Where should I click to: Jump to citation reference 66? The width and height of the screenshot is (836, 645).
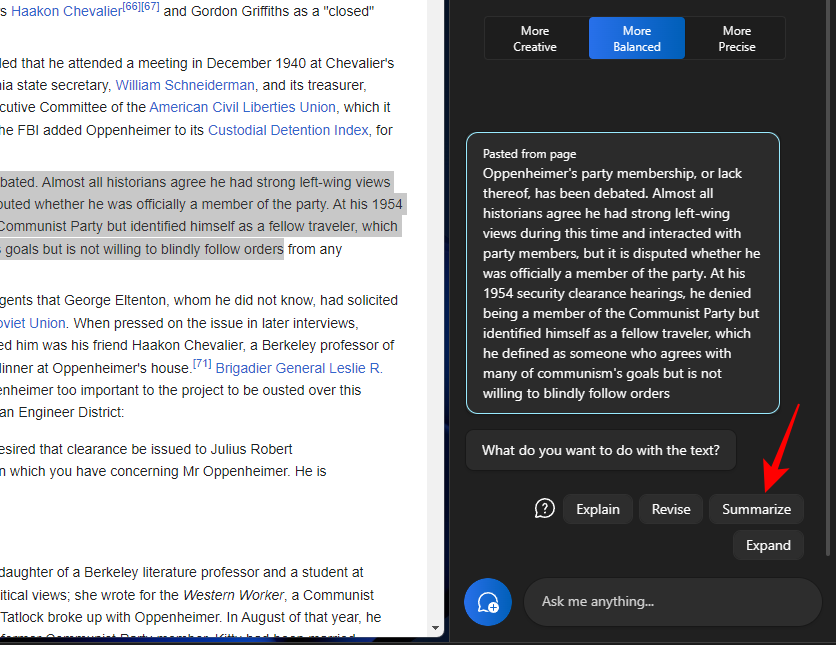point(131,7)
